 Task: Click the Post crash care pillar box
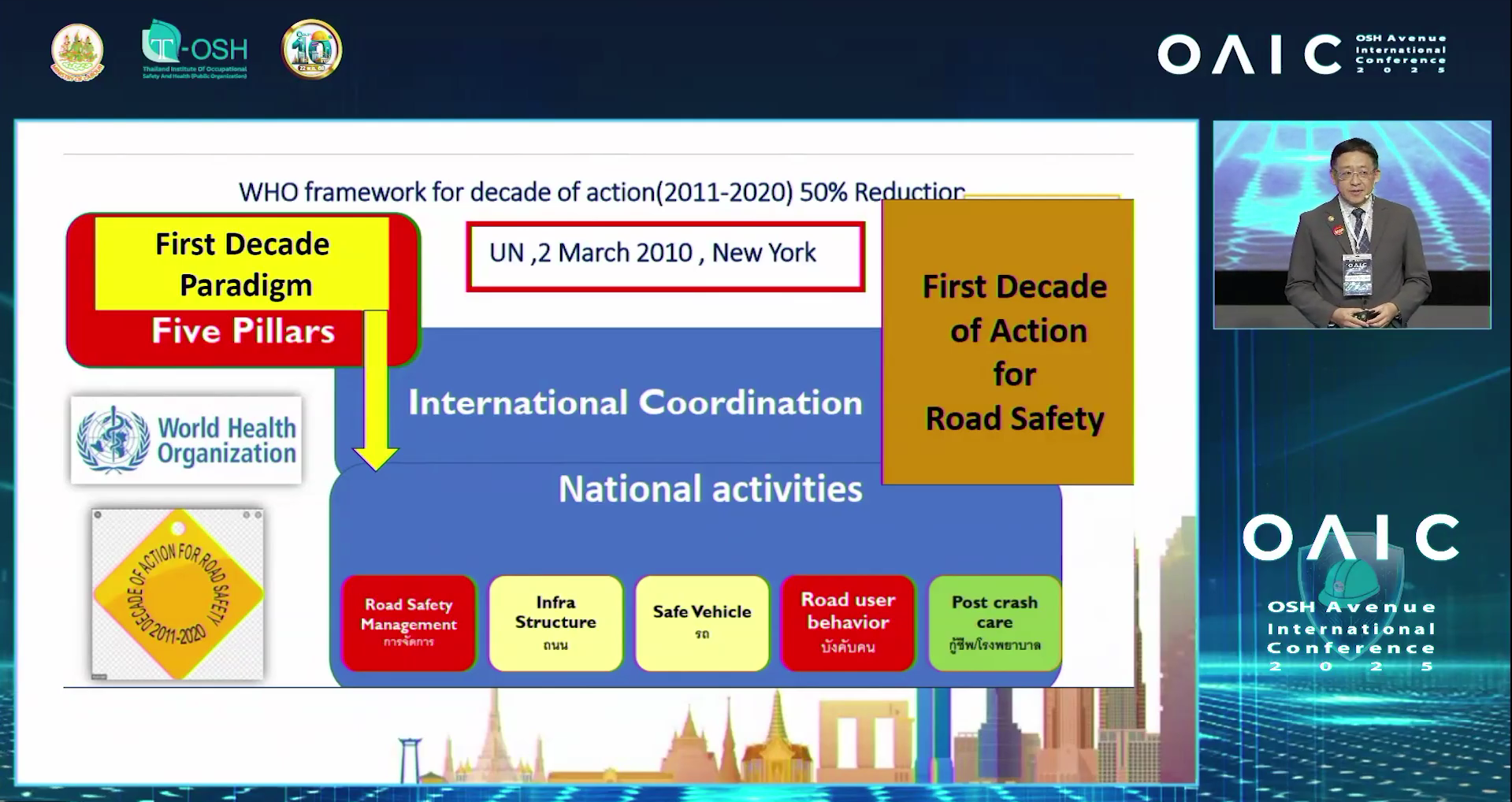(x=994, y=623)
